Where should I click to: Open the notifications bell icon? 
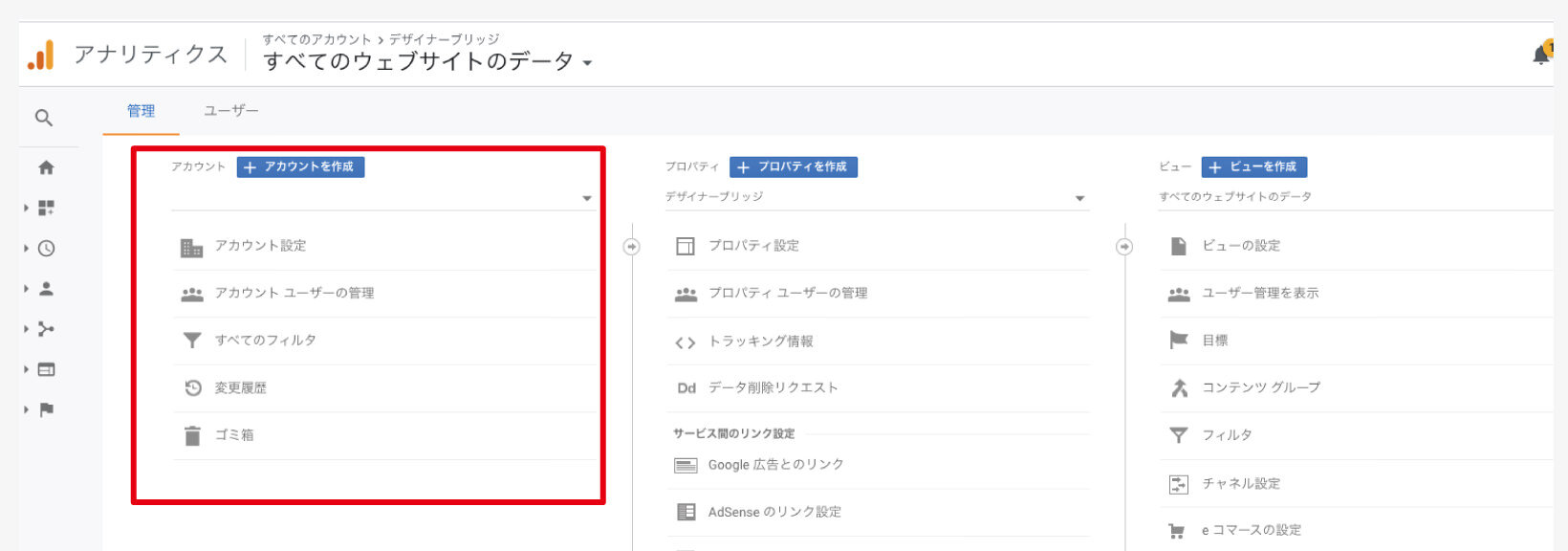coord(1541,55)
